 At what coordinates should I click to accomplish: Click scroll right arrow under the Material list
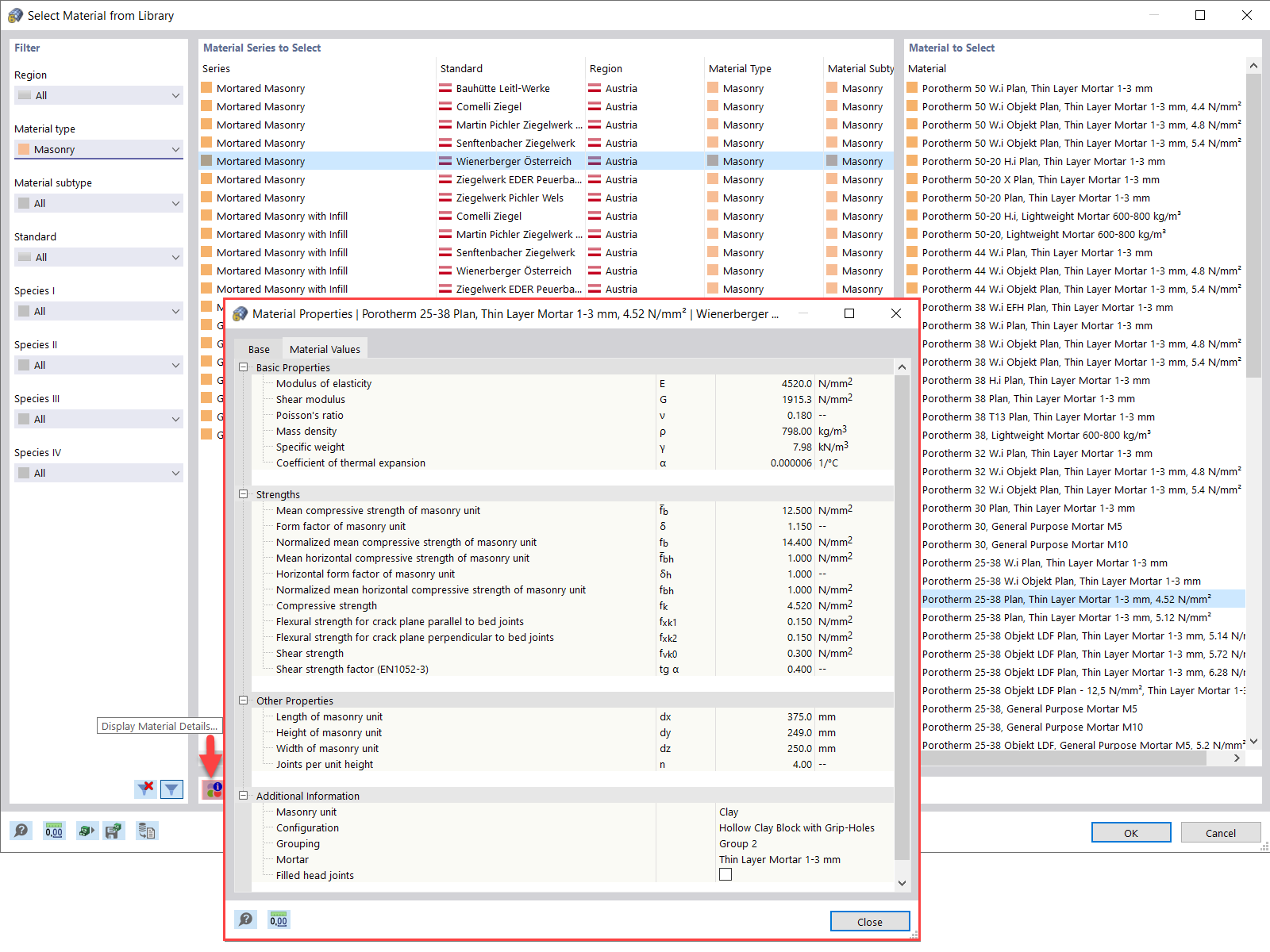pos(1237,758)
